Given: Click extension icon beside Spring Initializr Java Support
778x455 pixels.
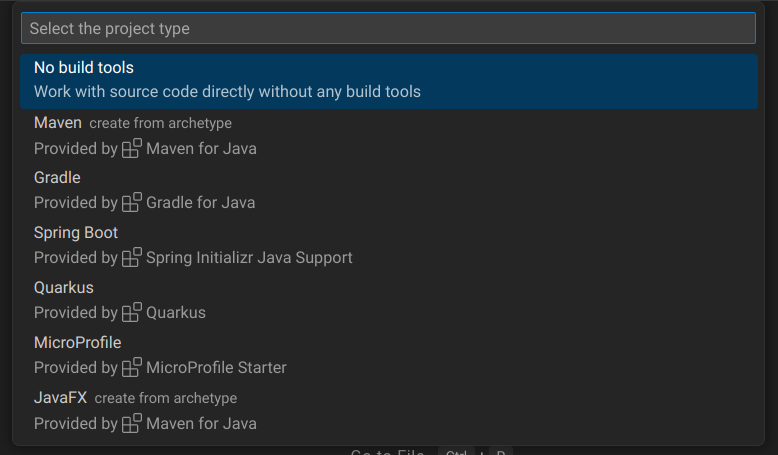Looking at the screenshot, I should click(x=131, y=258).
